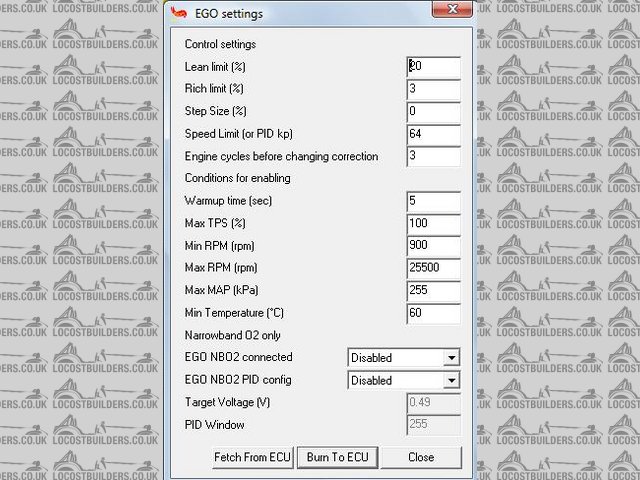
Task: Click the EGO settings window title text
Action: (x=229, y=14)
